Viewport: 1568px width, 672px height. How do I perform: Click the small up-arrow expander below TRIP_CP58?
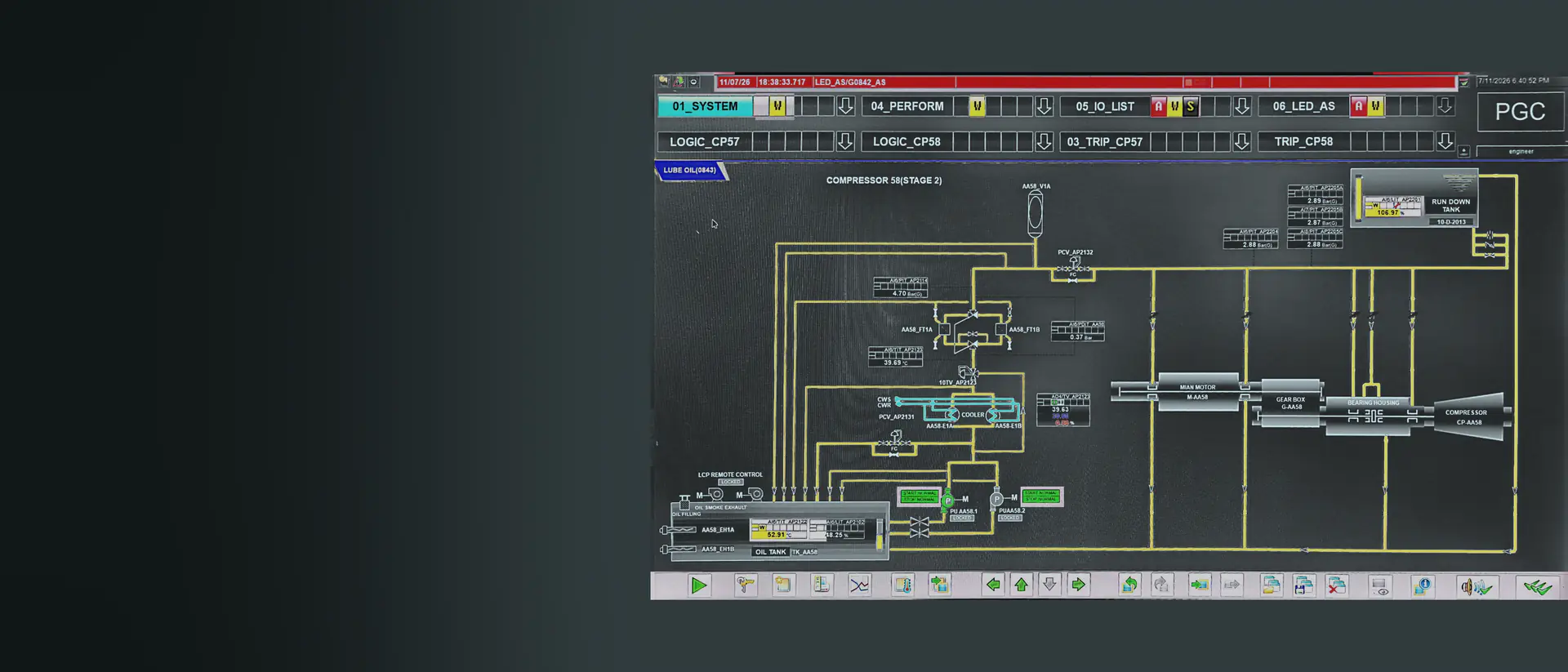(1464, 152)
